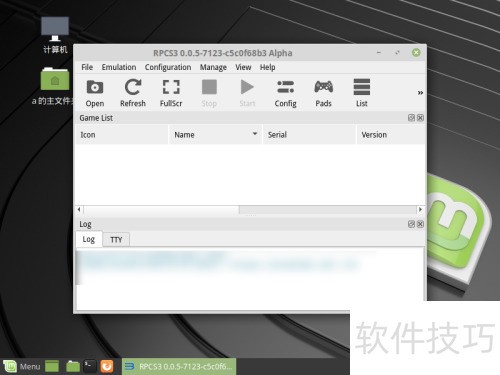Screen dimensions: 500x375
Task: Click the game list scroll-right arrow
Action: click(420, 209)
